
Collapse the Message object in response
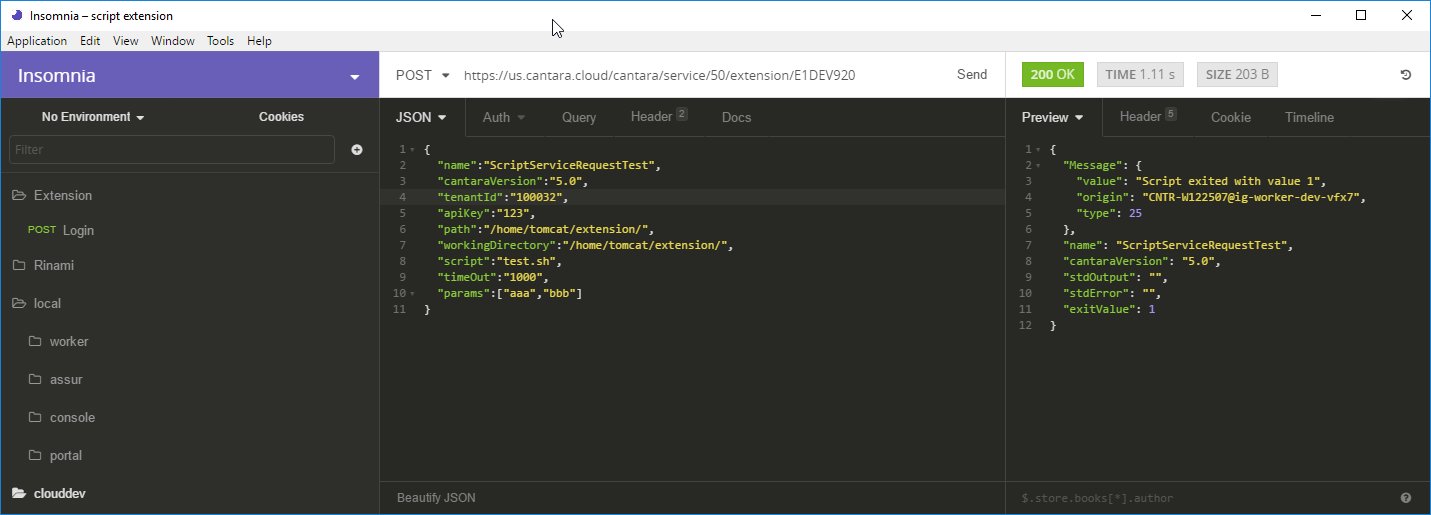click(x=1038, y=165)
